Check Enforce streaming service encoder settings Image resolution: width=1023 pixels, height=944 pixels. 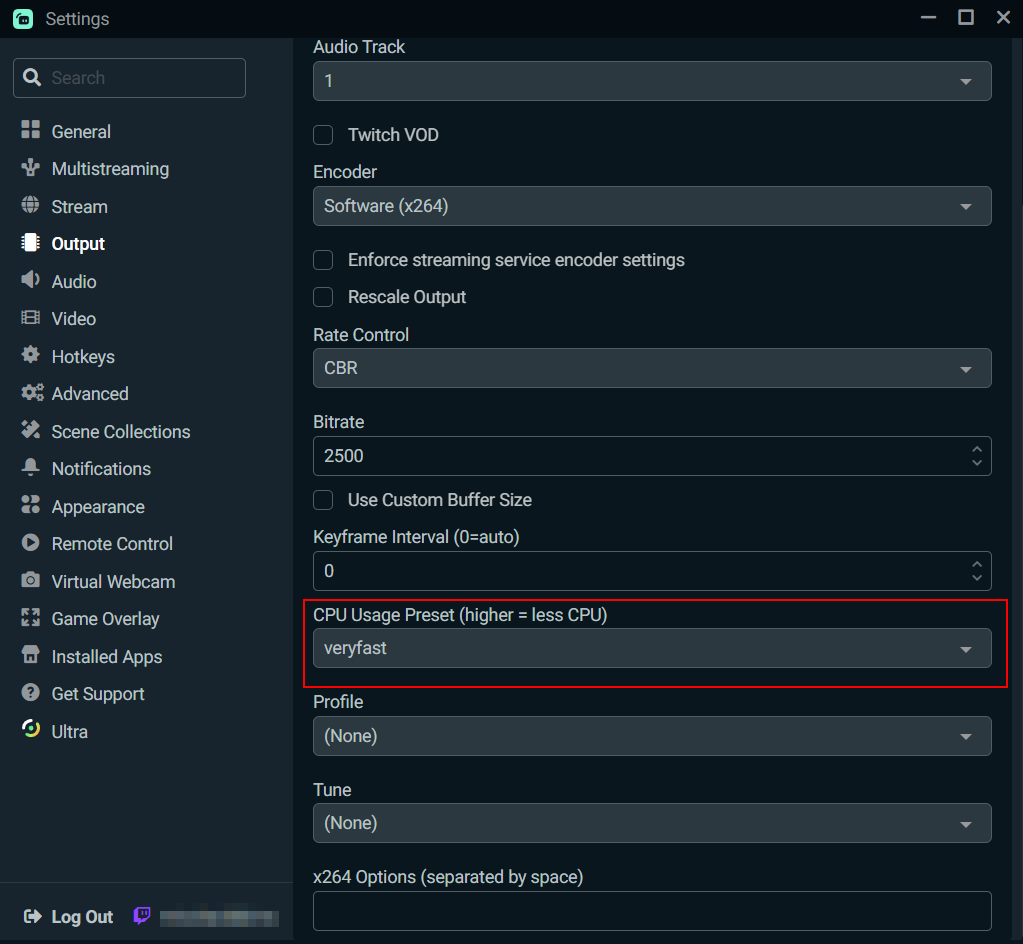point(323,260)
